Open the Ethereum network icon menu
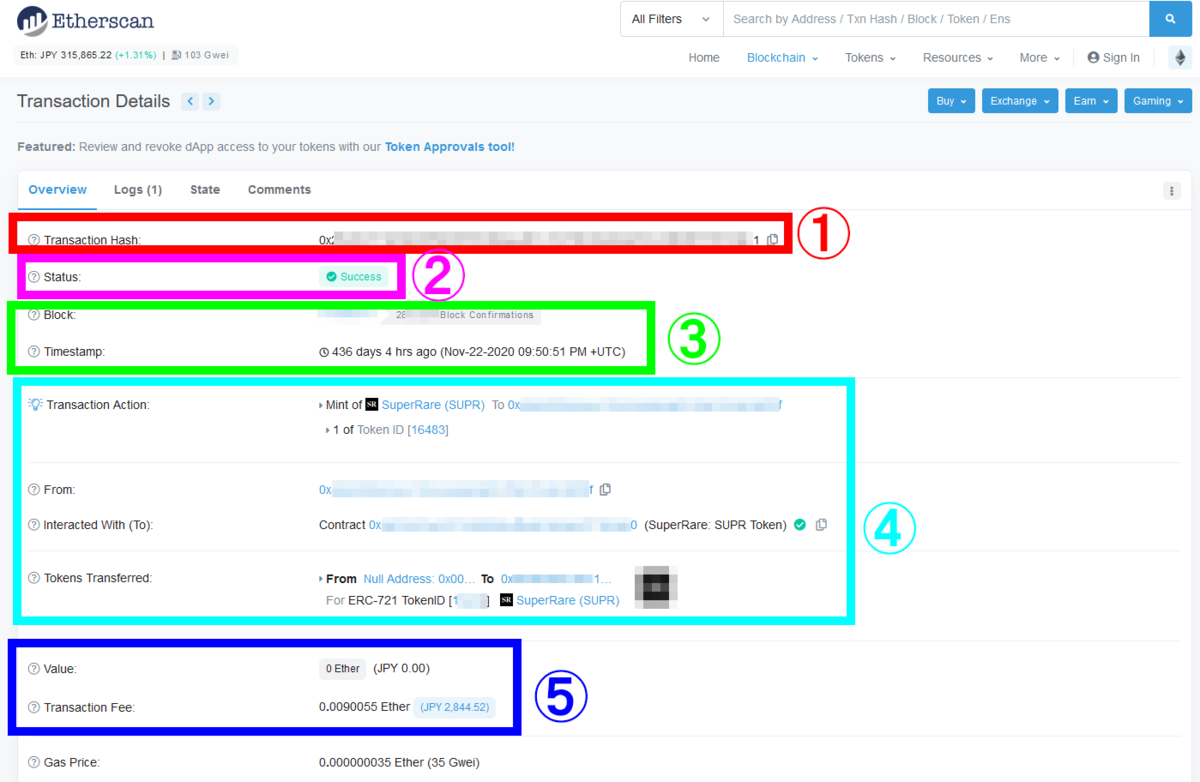The height and width of the screenshot is (782, 1200). point(1180,57)
